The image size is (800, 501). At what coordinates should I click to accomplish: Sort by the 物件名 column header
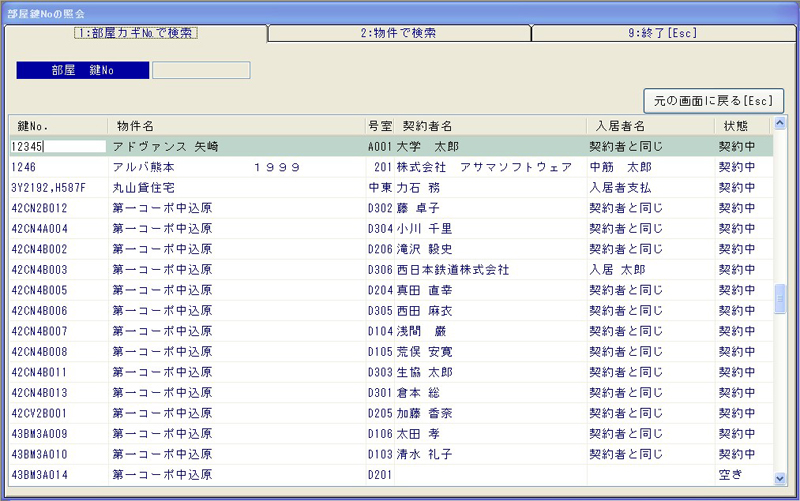pyautogui.click(x=236, y=126)
